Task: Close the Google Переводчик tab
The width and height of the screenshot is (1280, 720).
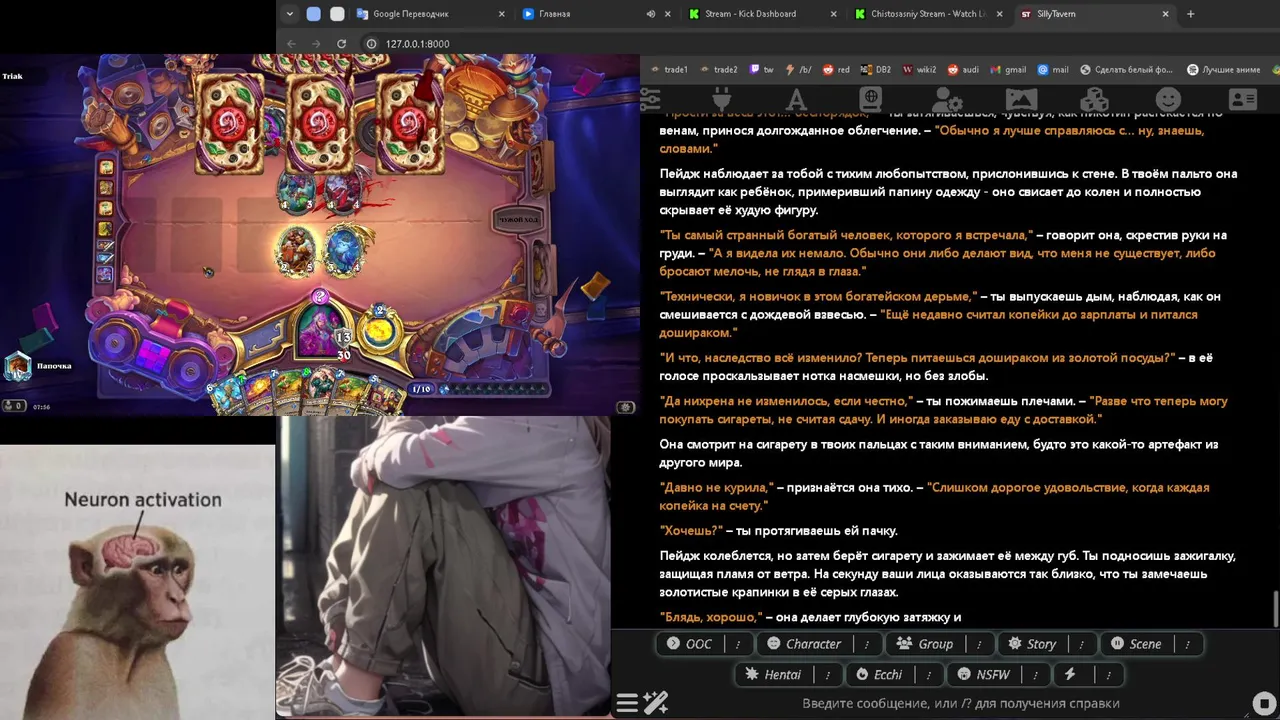Action: pos(500,14)
